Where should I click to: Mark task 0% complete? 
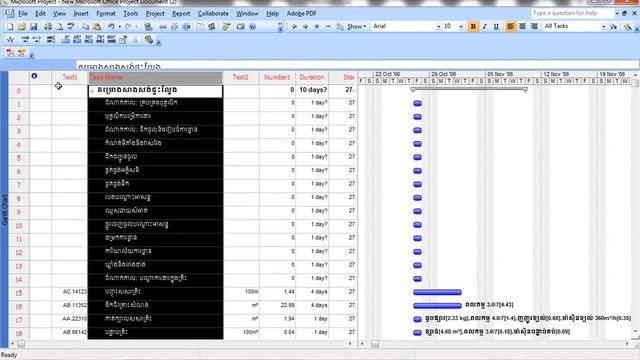point(65,40)
